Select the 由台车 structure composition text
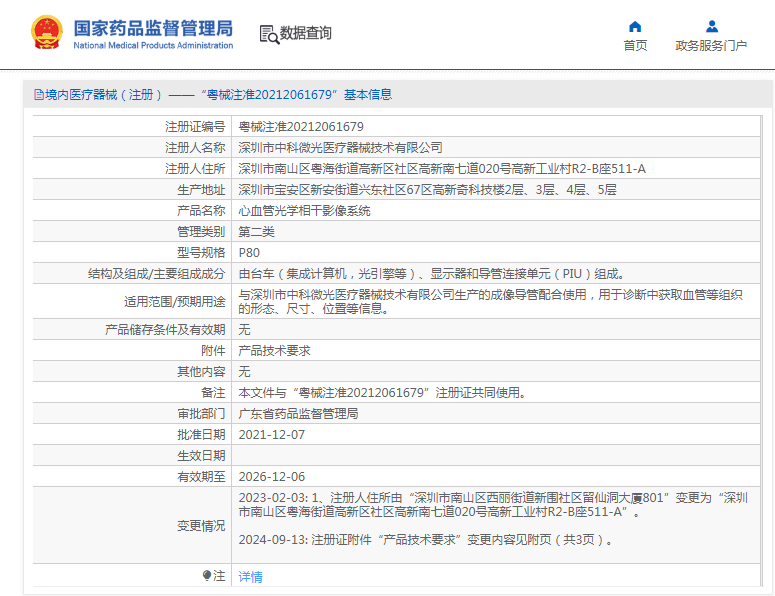The height and width of the screenshot is (596, 775). pos(431,273)
